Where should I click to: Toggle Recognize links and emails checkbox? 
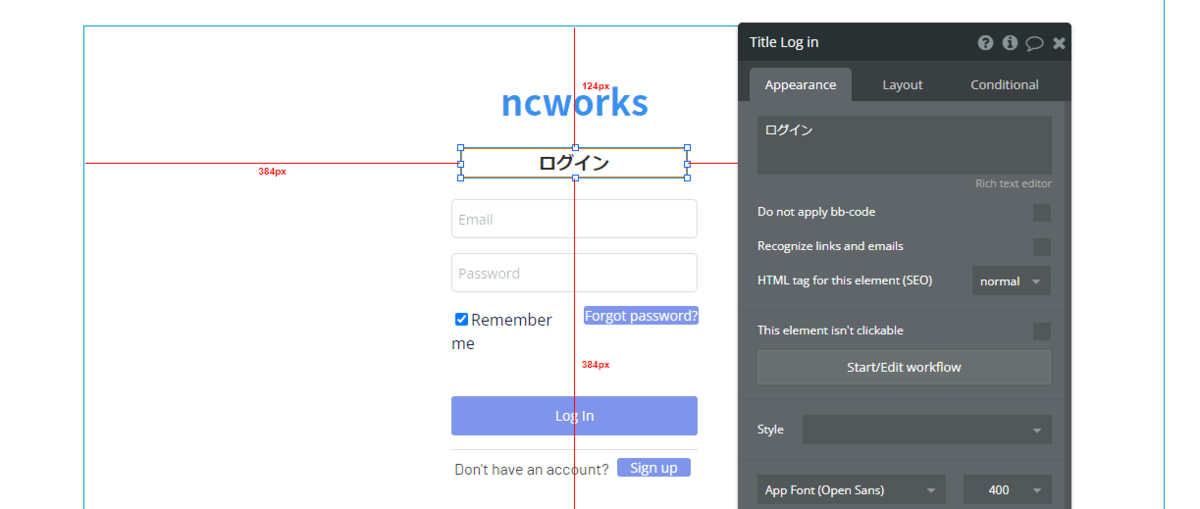pyautogui.click(x=1042, y=247)
